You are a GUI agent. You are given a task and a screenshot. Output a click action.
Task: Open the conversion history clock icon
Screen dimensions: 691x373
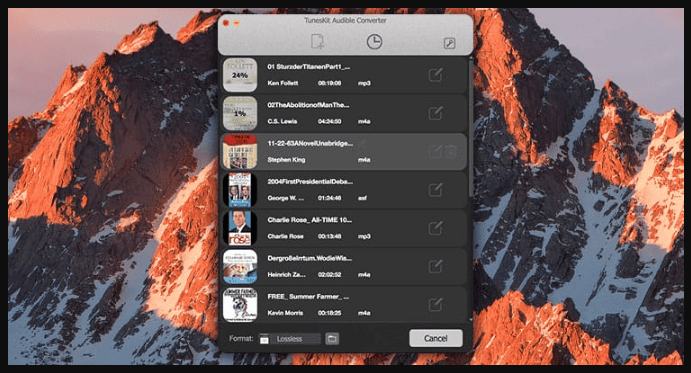pos(374,42)
